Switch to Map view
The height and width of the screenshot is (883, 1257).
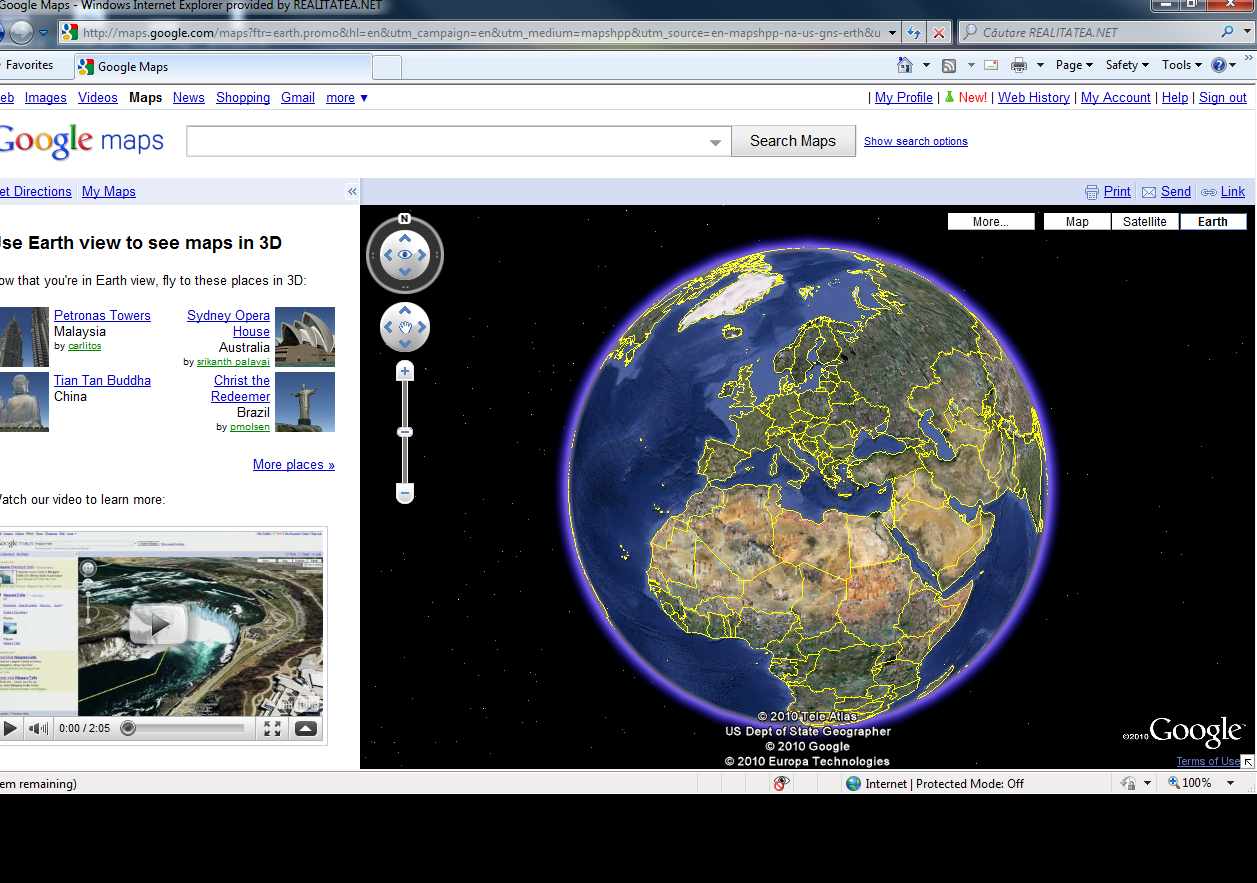click(x=1077, y=222)
